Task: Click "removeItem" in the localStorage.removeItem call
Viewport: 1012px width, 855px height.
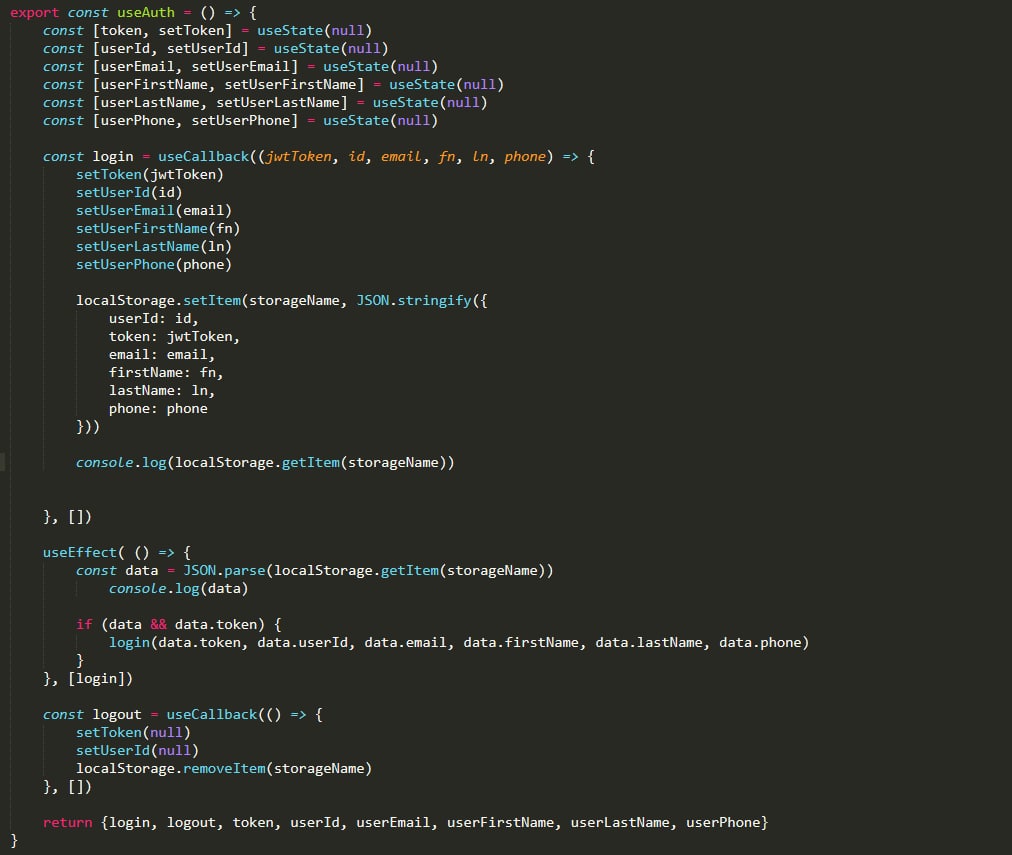Action: click(x=224, y=769)
